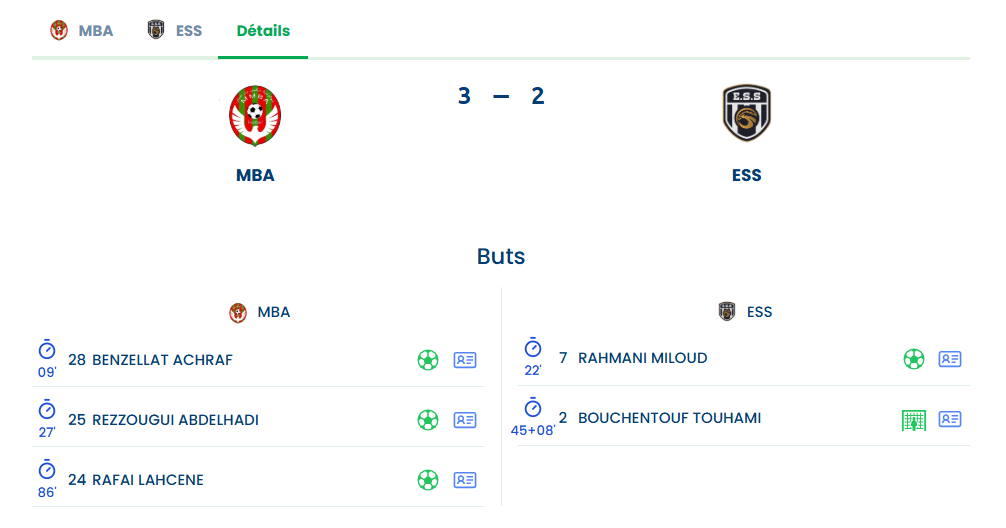This screenshot has width=1006, height=528.
Task: Click player name REZZOUGUI ABDELHADI
Action: [175, 420]
